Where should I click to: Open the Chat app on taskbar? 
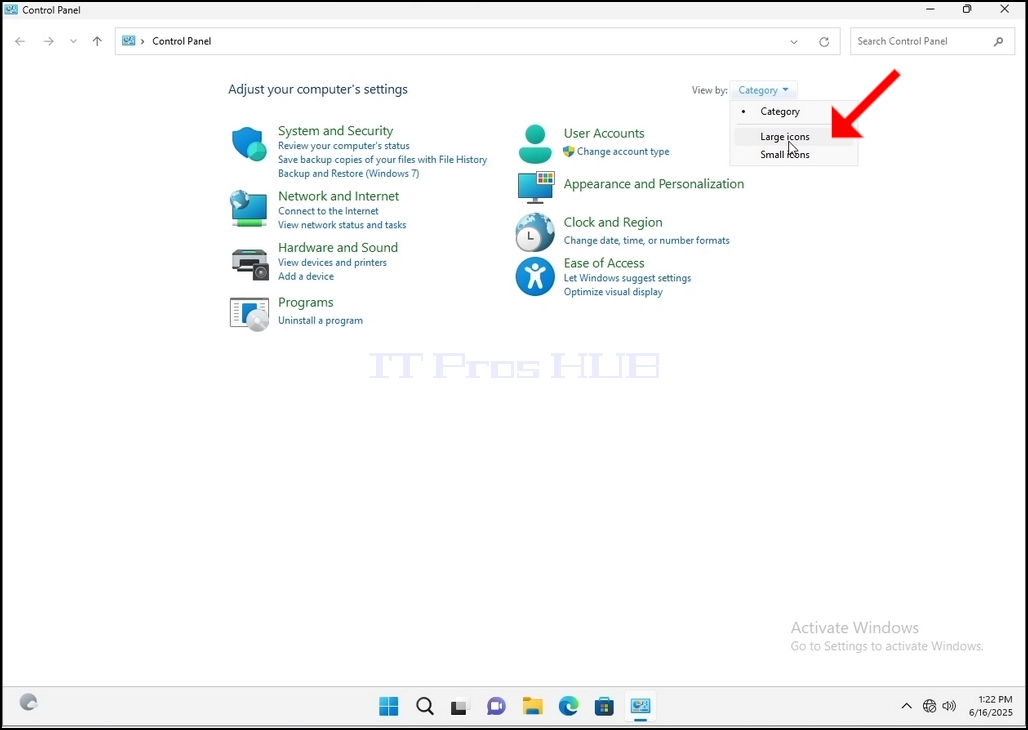496,706
